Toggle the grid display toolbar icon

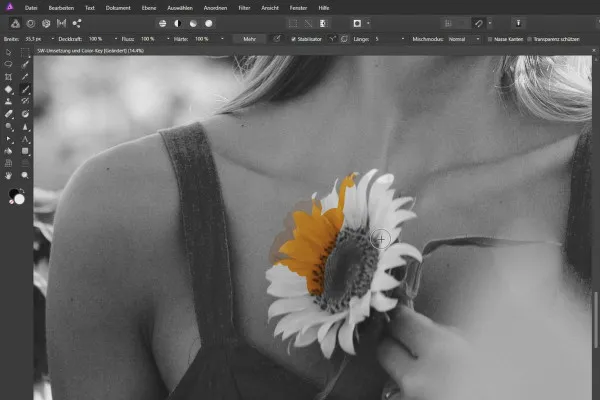(x=448, y=24)
